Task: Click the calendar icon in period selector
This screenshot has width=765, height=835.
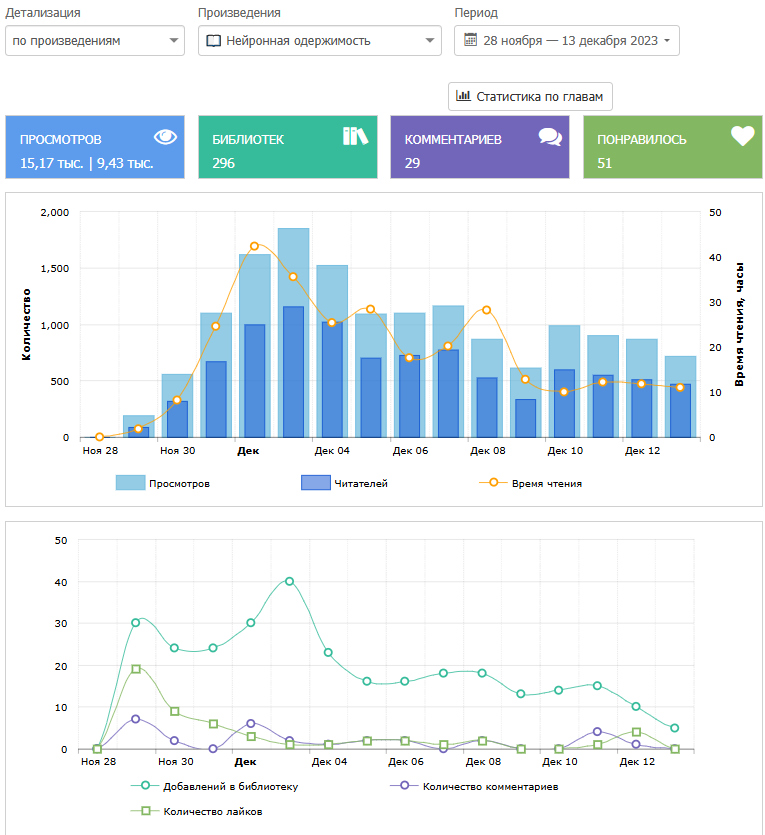Action: pyautogui.click(x=470, y=41)
